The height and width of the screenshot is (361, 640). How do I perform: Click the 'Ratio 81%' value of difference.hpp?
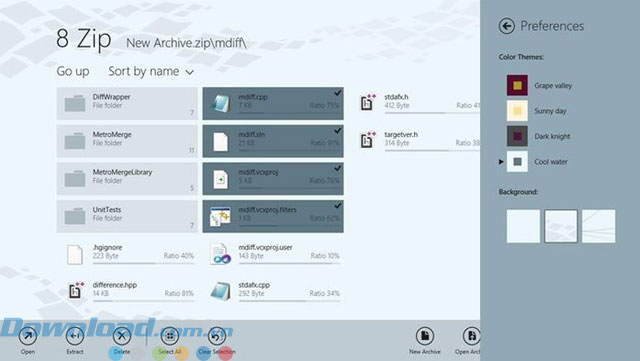pyautogui.click(x=179, y=293)
